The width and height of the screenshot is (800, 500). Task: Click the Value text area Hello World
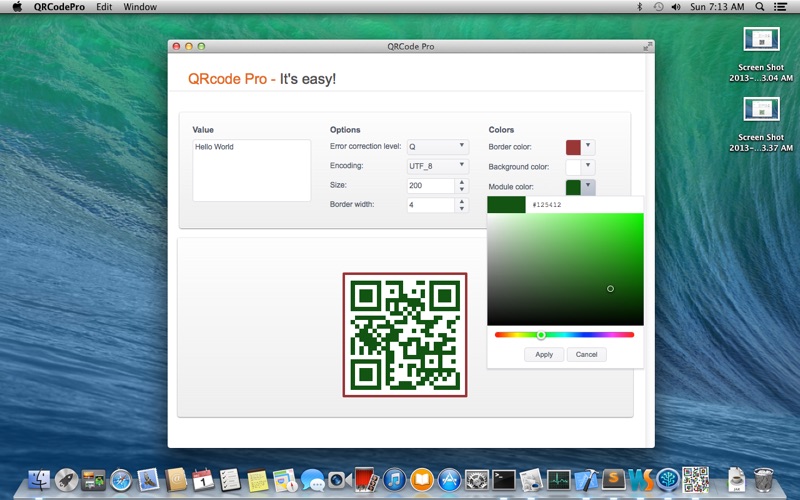point(252,170)
